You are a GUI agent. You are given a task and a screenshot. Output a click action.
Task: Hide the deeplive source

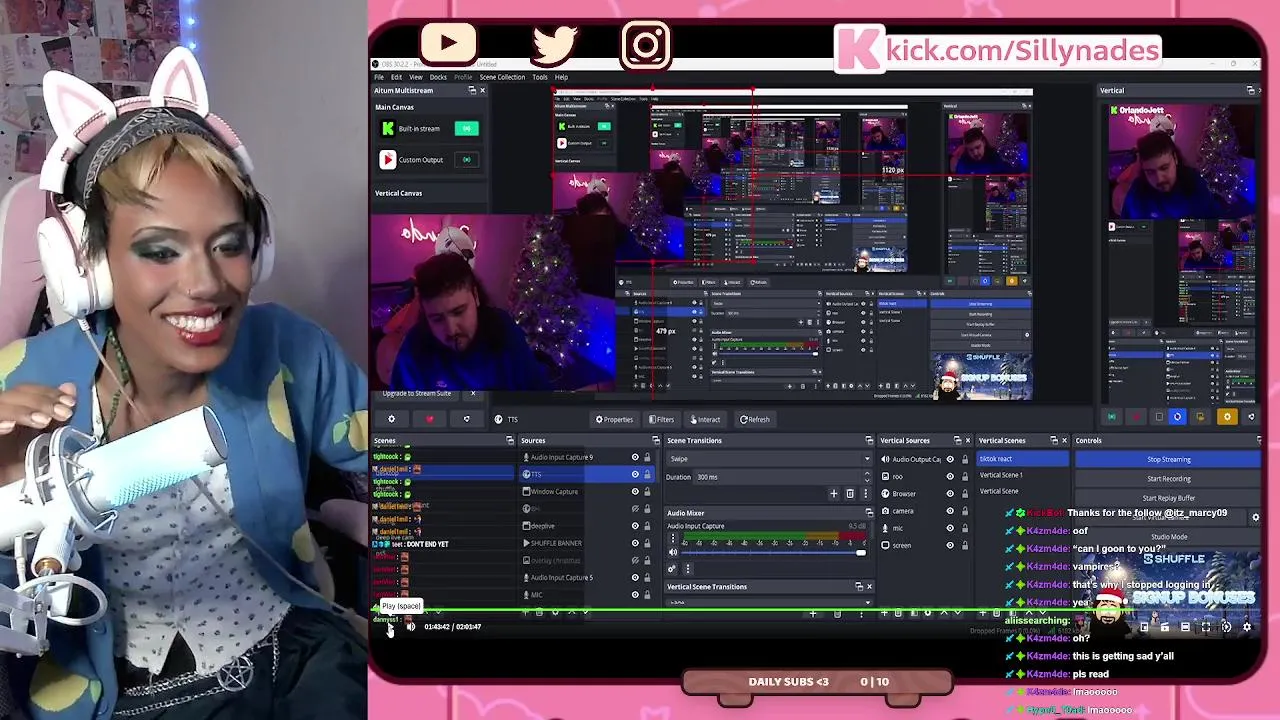tap(635, 526)
